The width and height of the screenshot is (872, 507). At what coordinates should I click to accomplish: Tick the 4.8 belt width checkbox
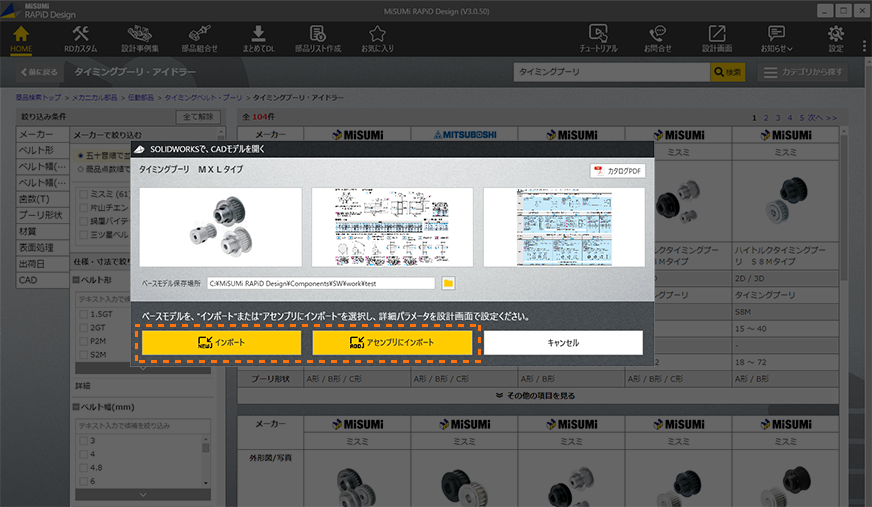pos(81,466)
